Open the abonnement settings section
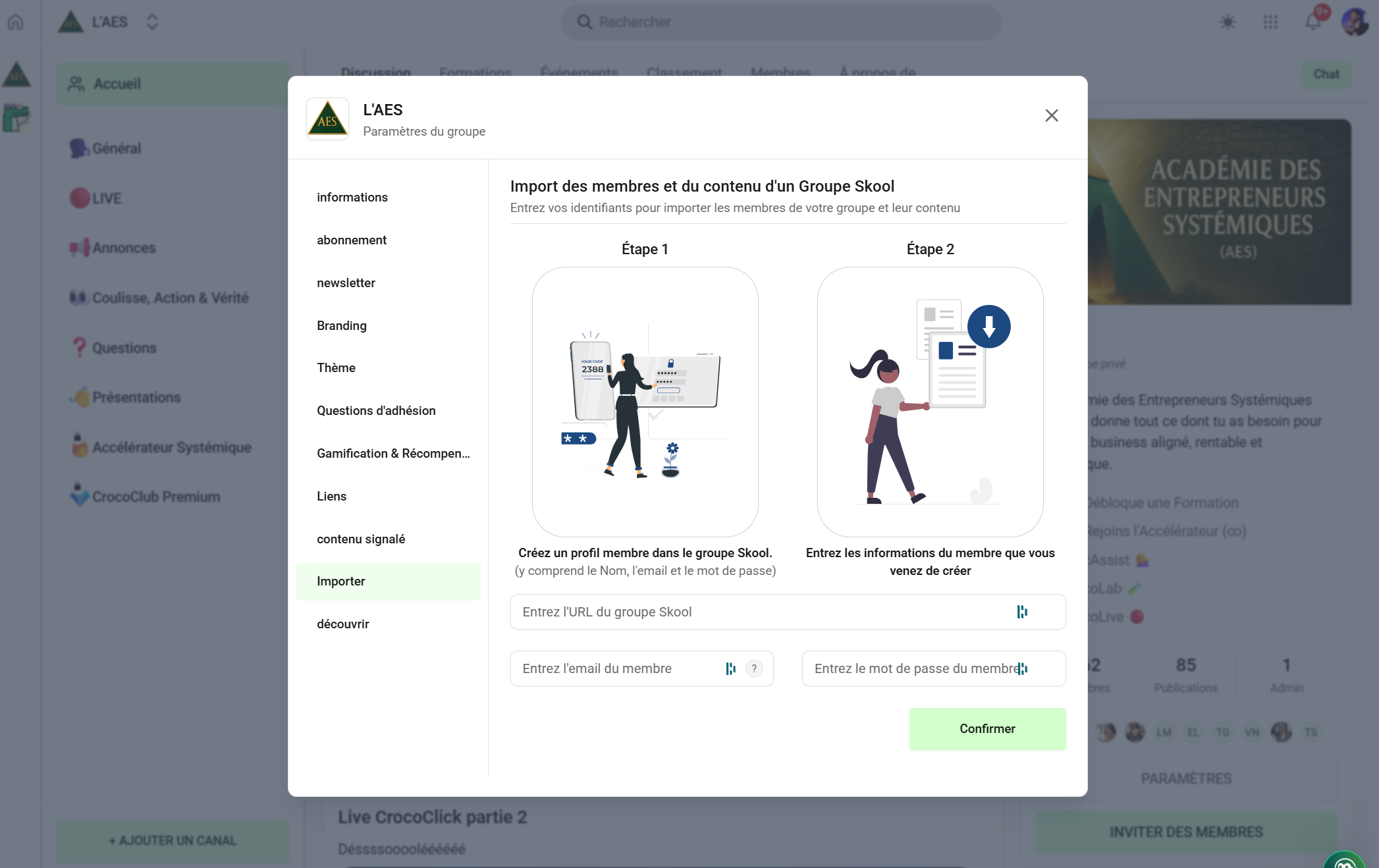The image size is (1379, 868). (388, 240)
